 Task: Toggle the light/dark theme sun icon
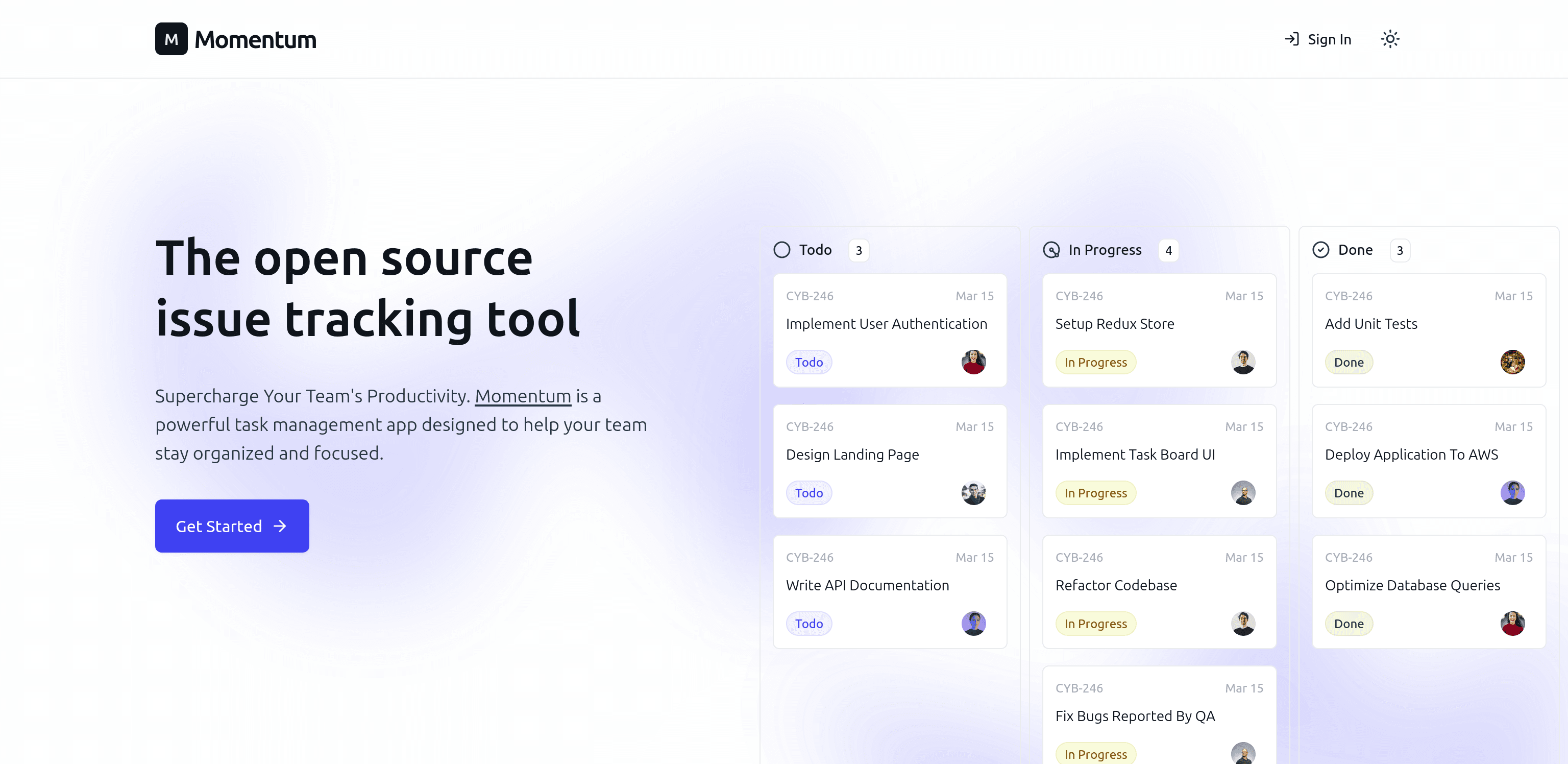[x=1390, y=39]
